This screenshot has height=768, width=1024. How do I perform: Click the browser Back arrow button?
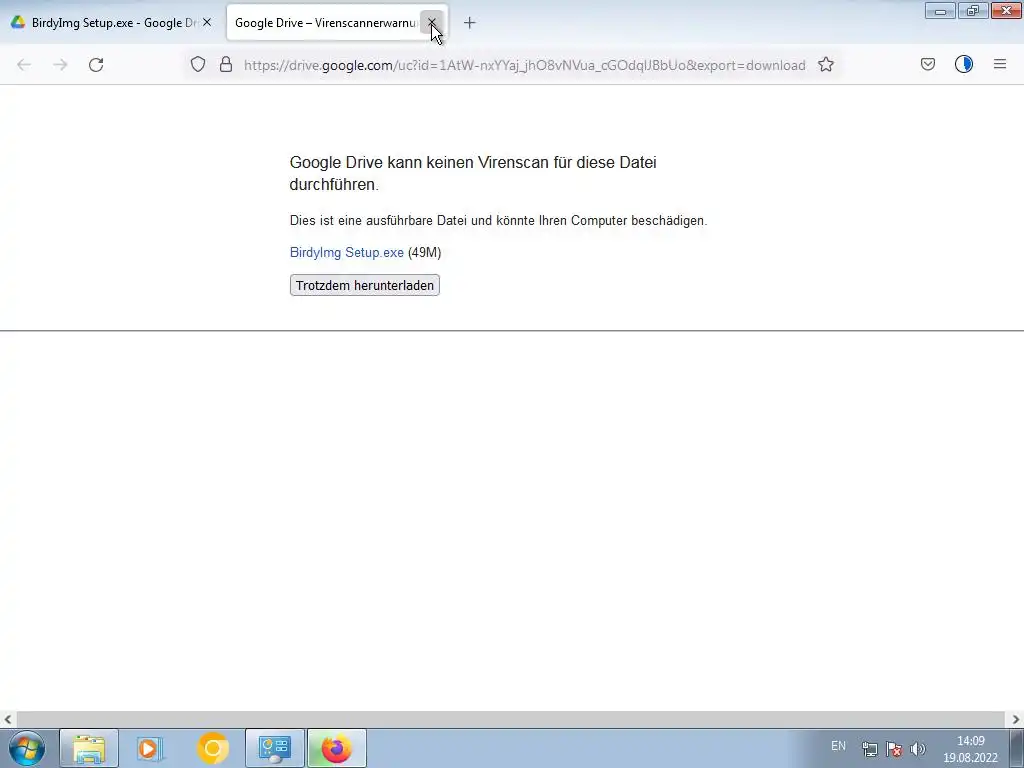pos(24,65)
